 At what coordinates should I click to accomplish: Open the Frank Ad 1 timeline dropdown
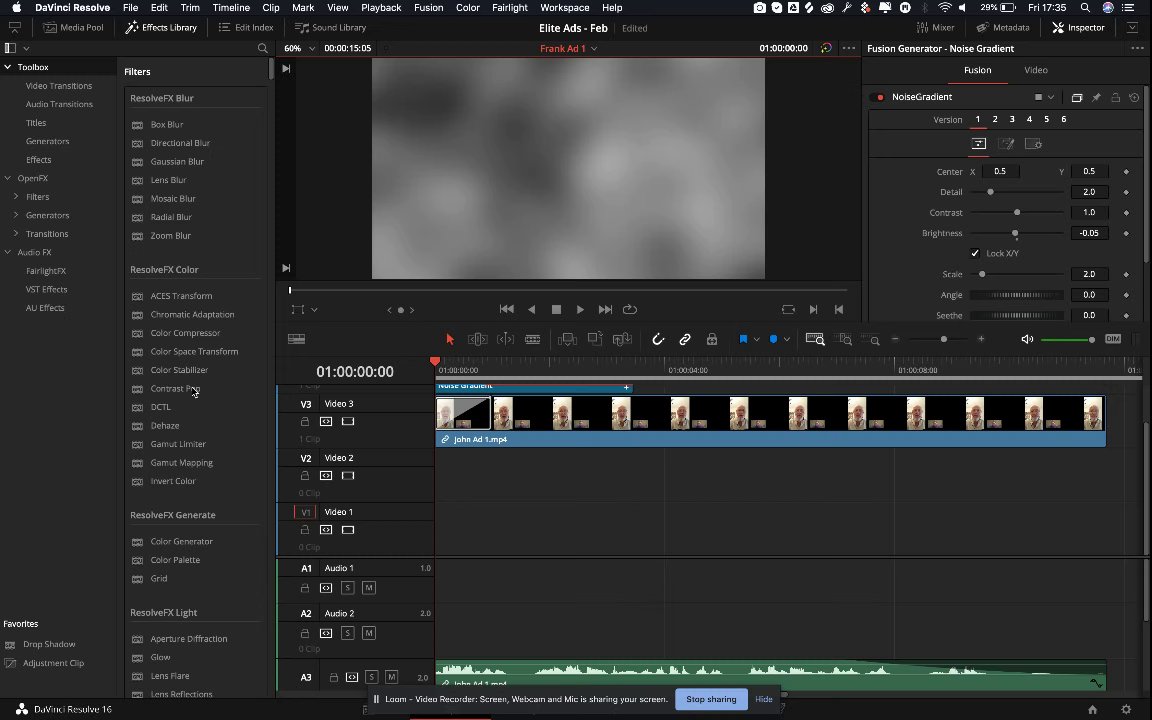[568, 48]
